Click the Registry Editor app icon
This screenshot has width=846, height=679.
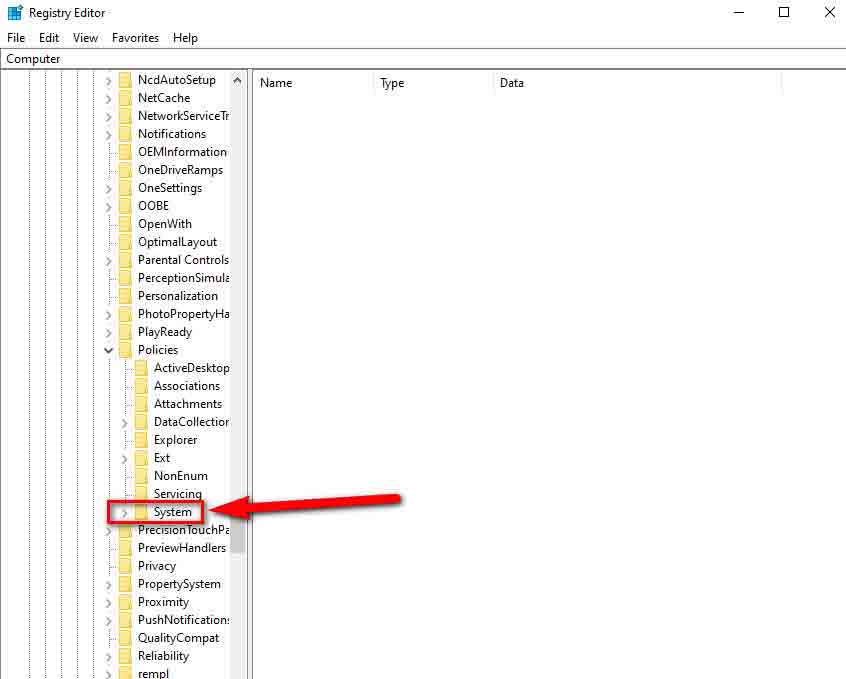(15, 12)
